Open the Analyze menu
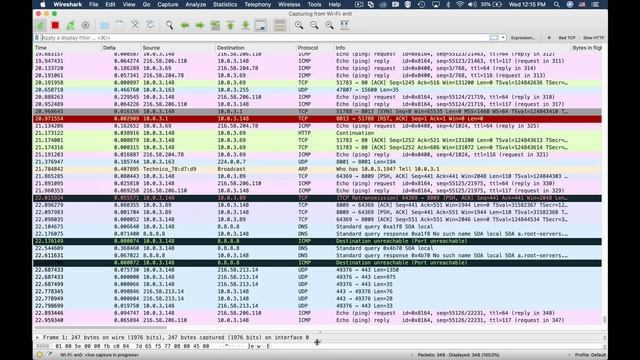The width and height of the screenshot is (640, 360). pos(196,4)
